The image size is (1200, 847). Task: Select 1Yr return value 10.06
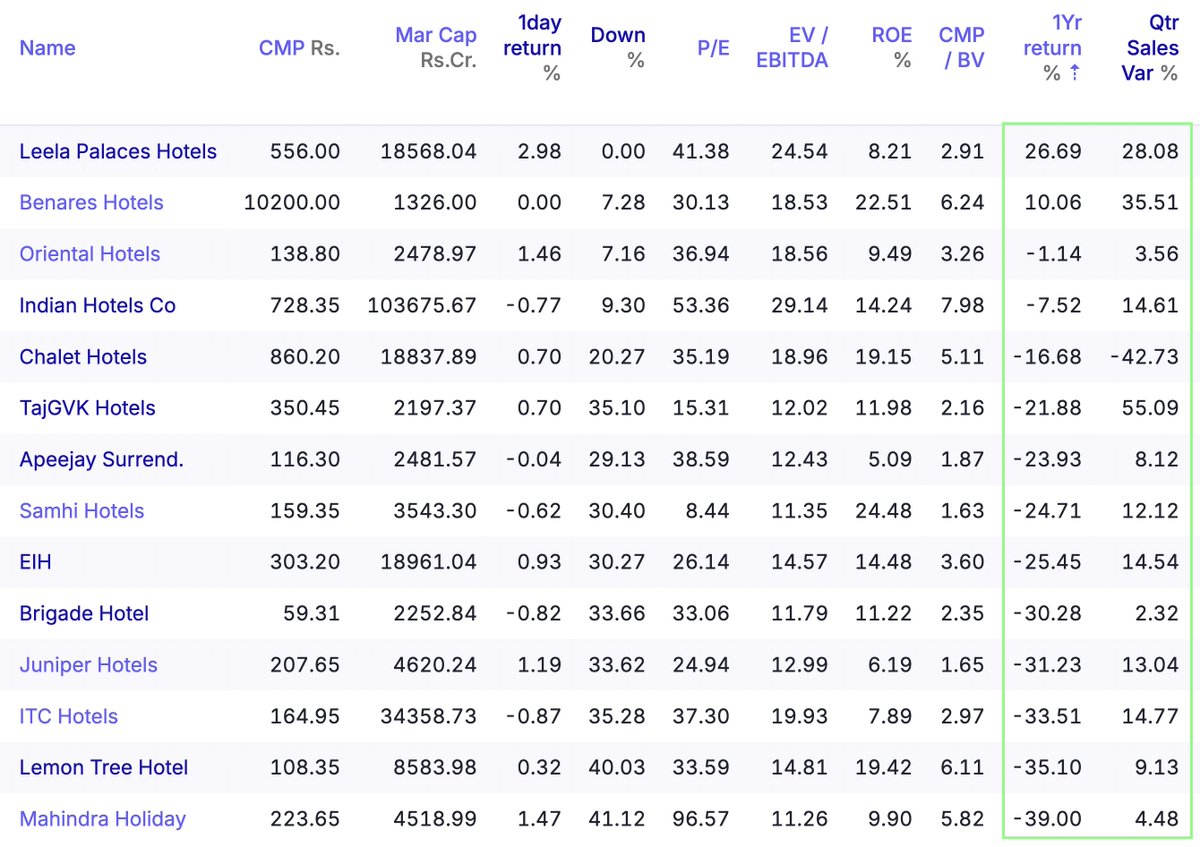1053,203
